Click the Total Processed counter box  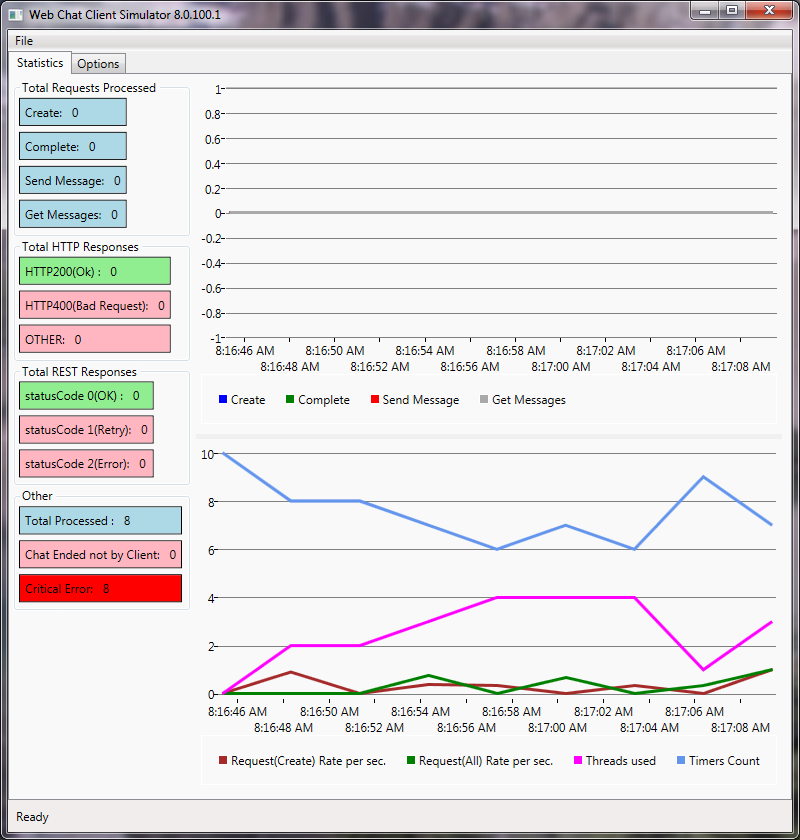pyautogui.click(x=100, y=521)
